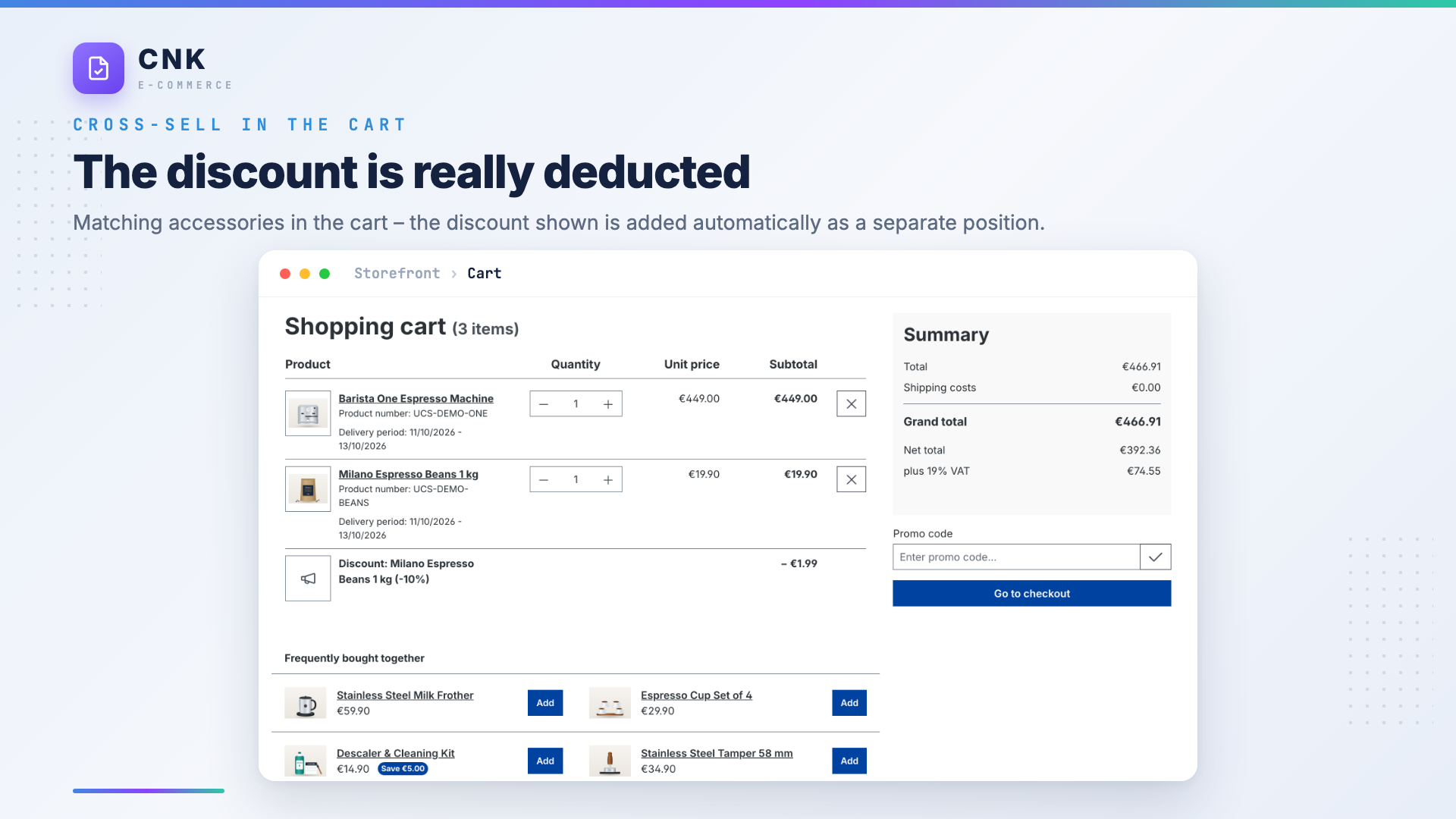Add Espresso Cup Set of 4
Viewport: 1456px width, 819px height.
pos(849,703)
